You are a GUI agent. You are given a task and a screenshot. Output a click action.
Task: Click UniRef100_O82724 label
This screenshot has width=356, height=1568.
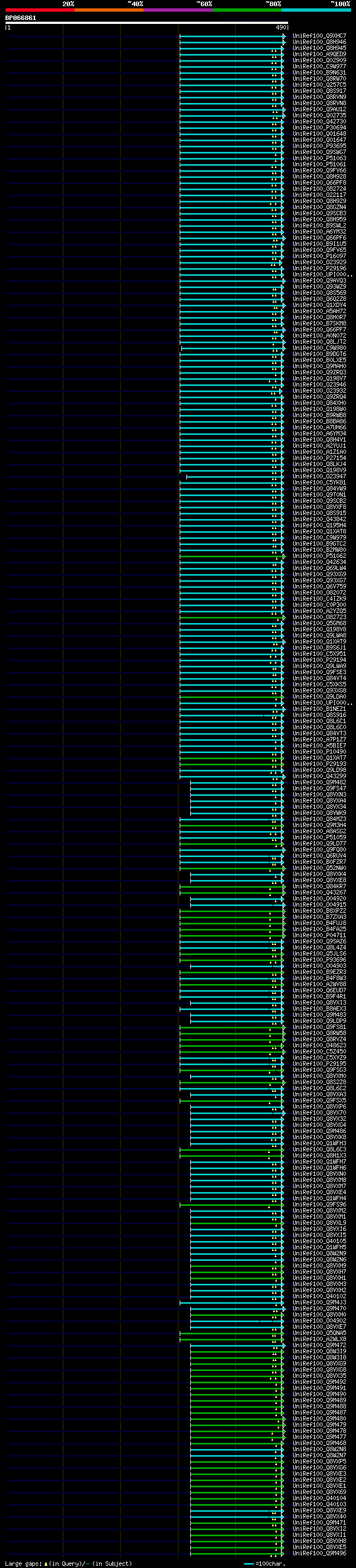pyautogui.click(x=319, y=189)
